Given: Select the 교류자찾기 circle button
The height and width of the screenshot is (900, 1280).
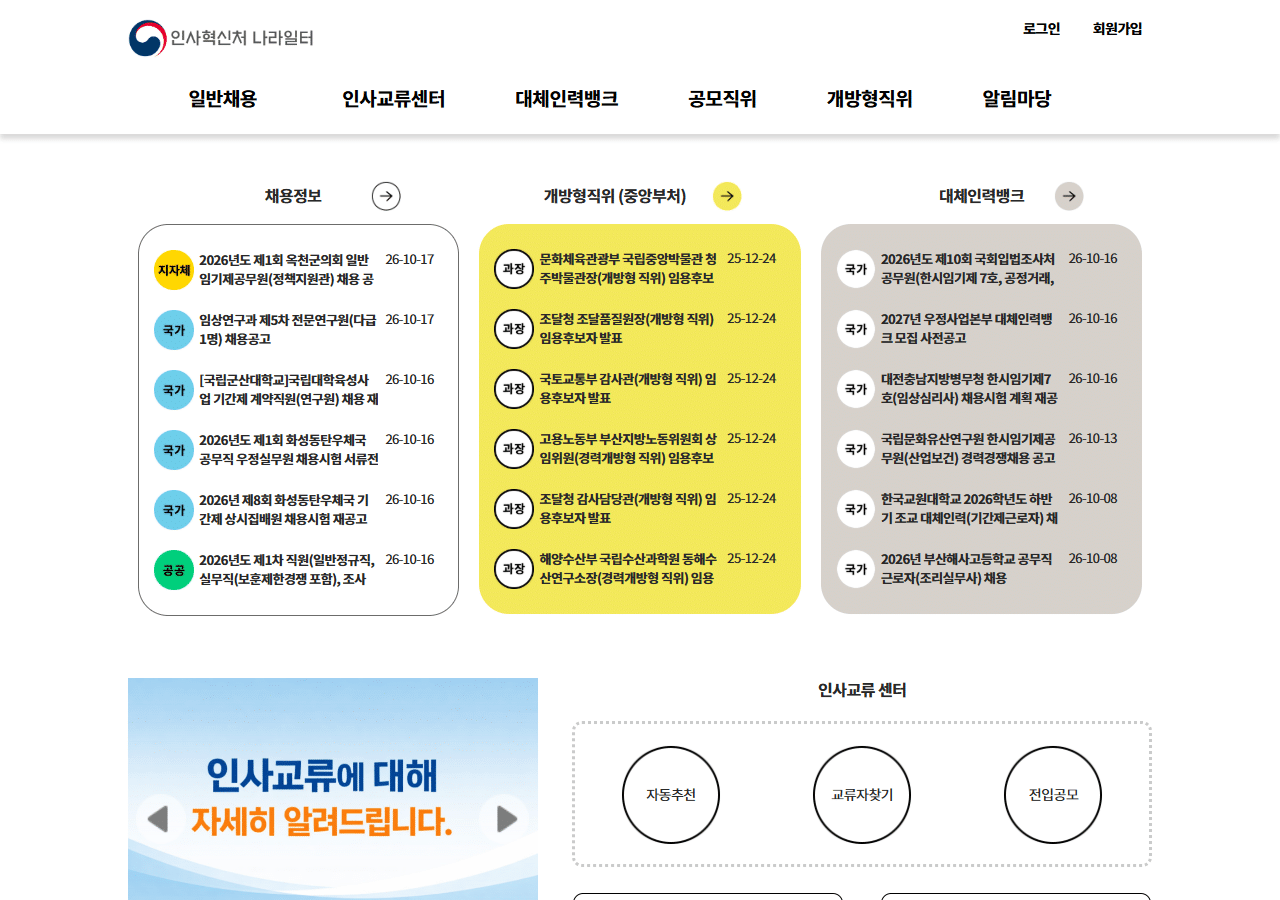Looking at the screenshot, I should coord(862,795).
